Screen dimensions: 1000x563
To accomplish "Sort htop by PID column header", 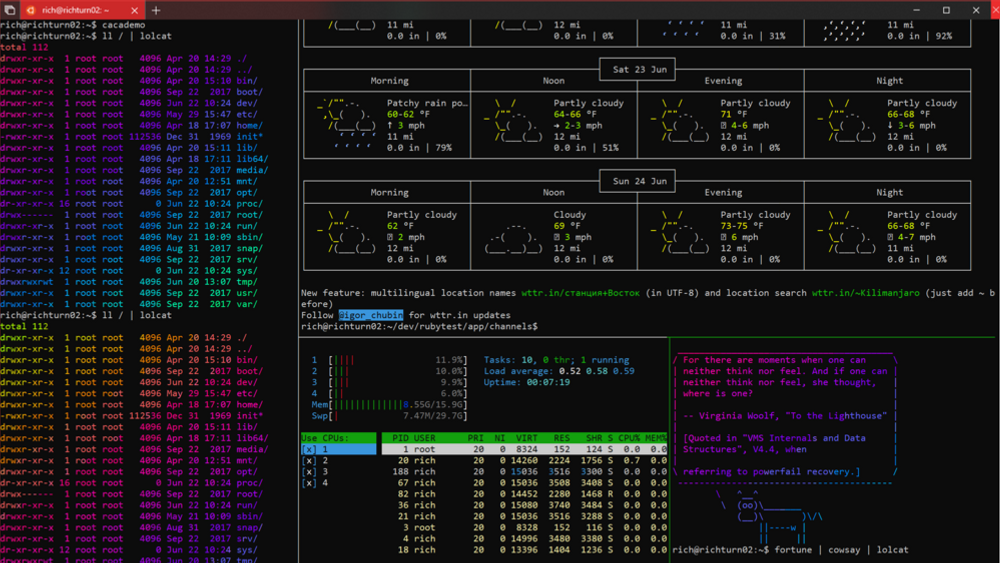I will [401, 438].
